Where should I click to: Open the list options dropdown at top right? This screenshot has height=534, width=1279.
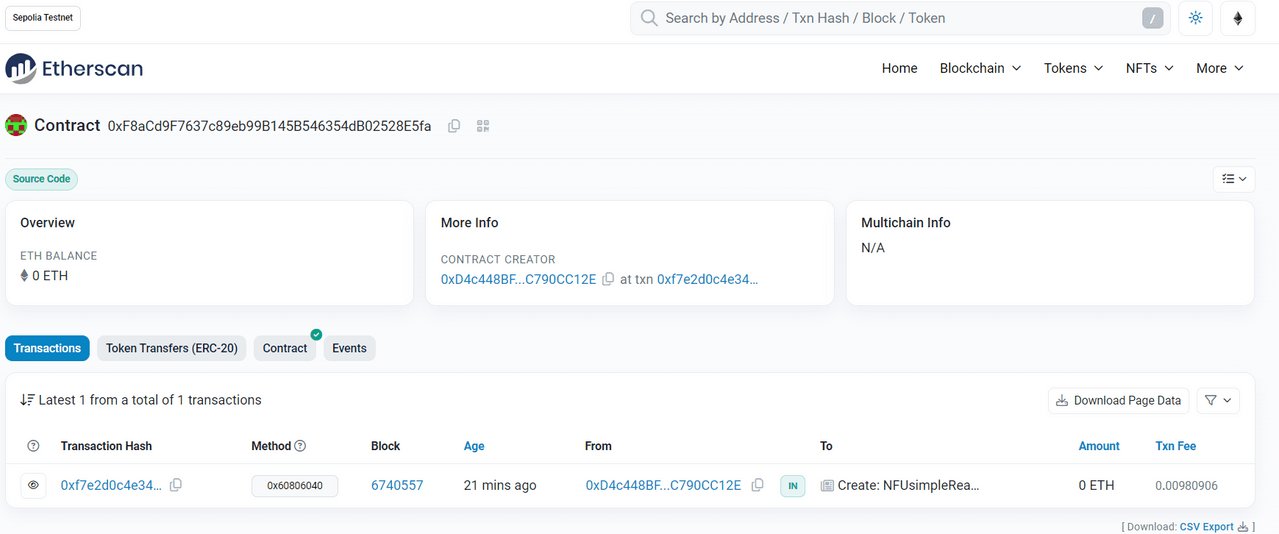point(1234,179)
